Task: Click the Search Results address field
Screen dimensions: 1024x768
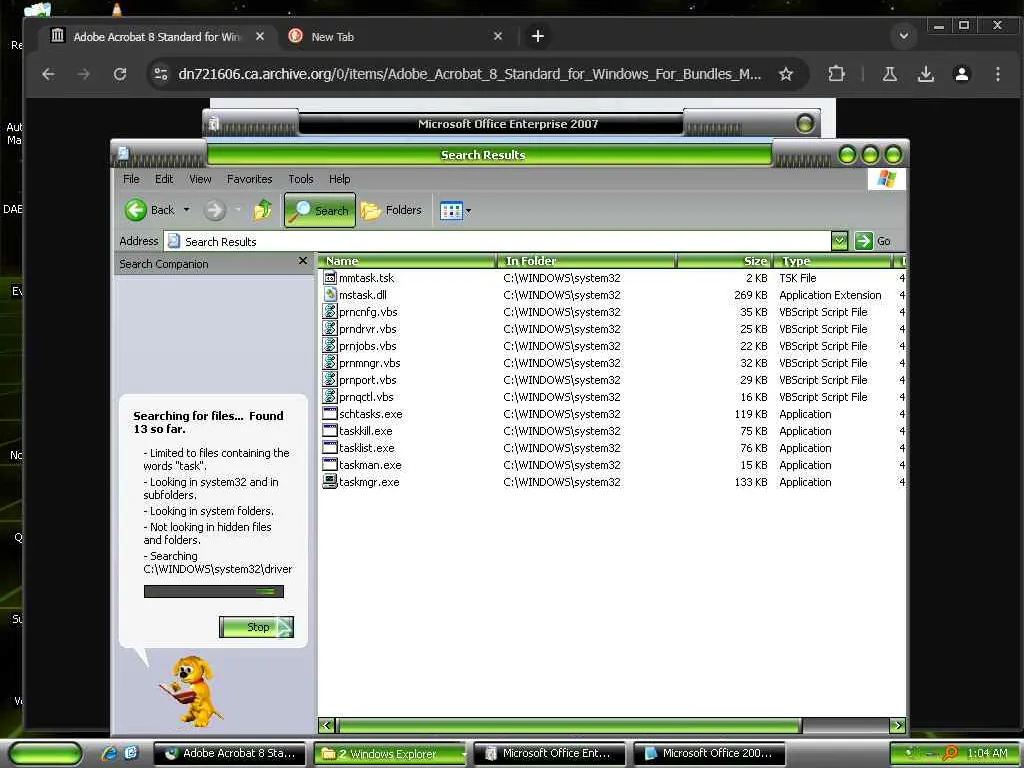Action: pyautogui.click(x=498, y=241)
